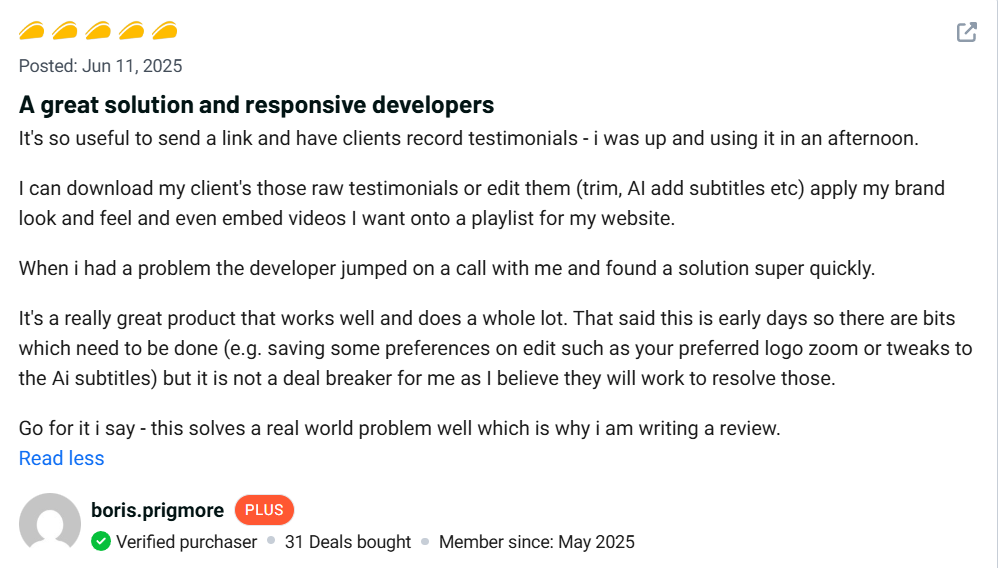The height and width of the screenshot is (568, 998).
Task: Click the green verified checkmark icon
Action: coord(101,542)
